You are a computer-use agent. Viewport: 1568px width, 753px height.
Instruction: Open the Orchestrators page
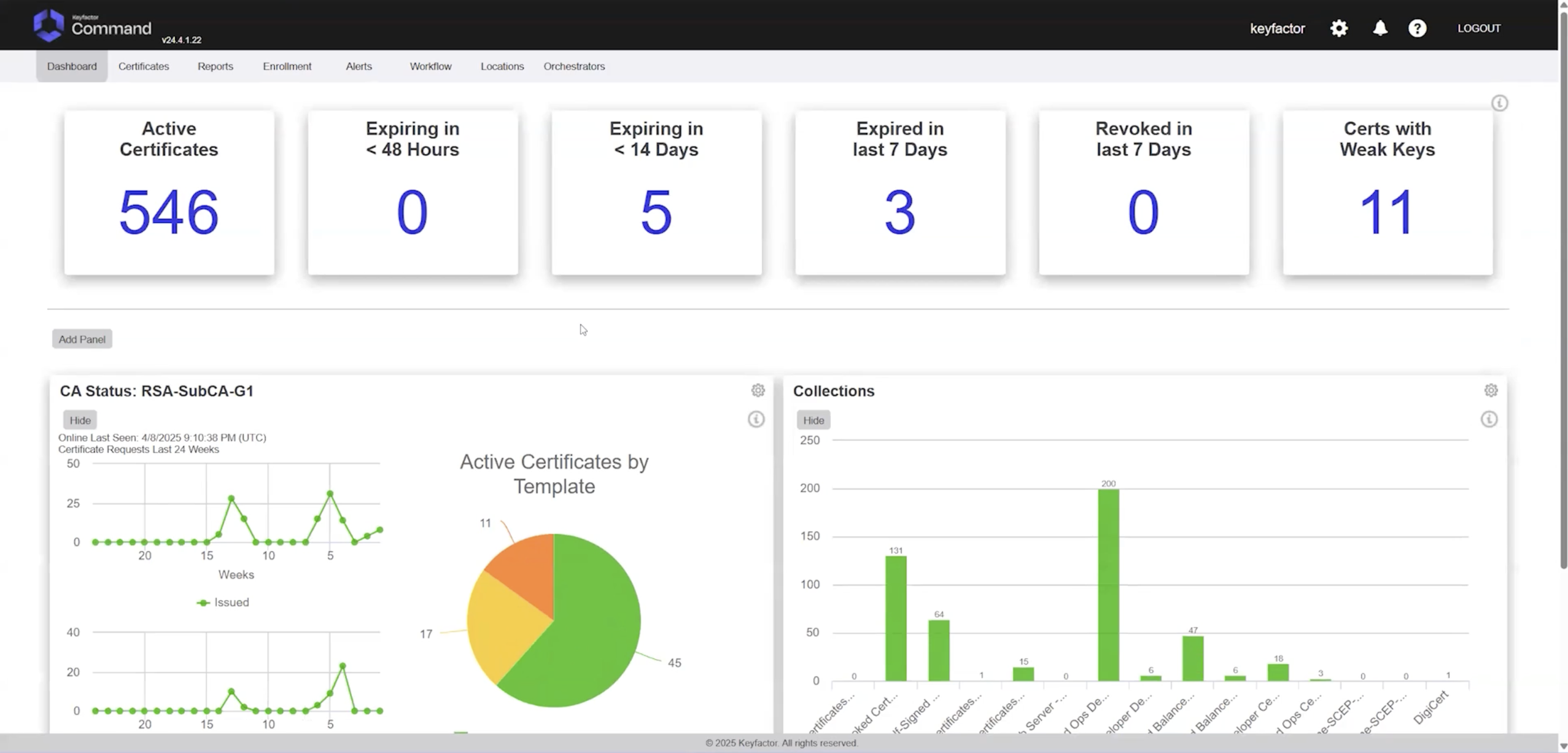click(x=573, y=66)
